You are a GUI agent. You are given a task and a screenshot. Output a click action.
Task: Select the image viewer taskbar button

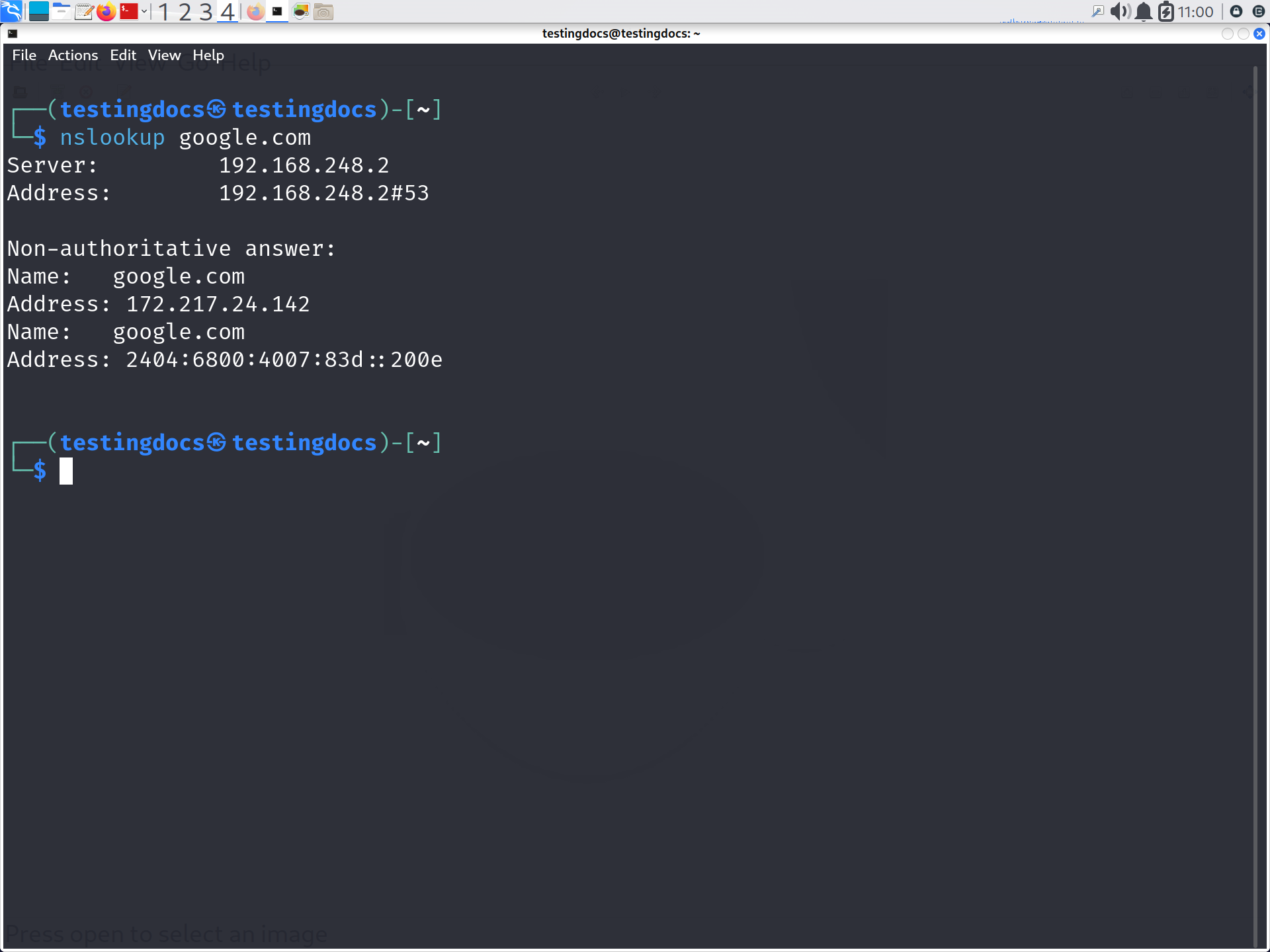coord(301,11)
